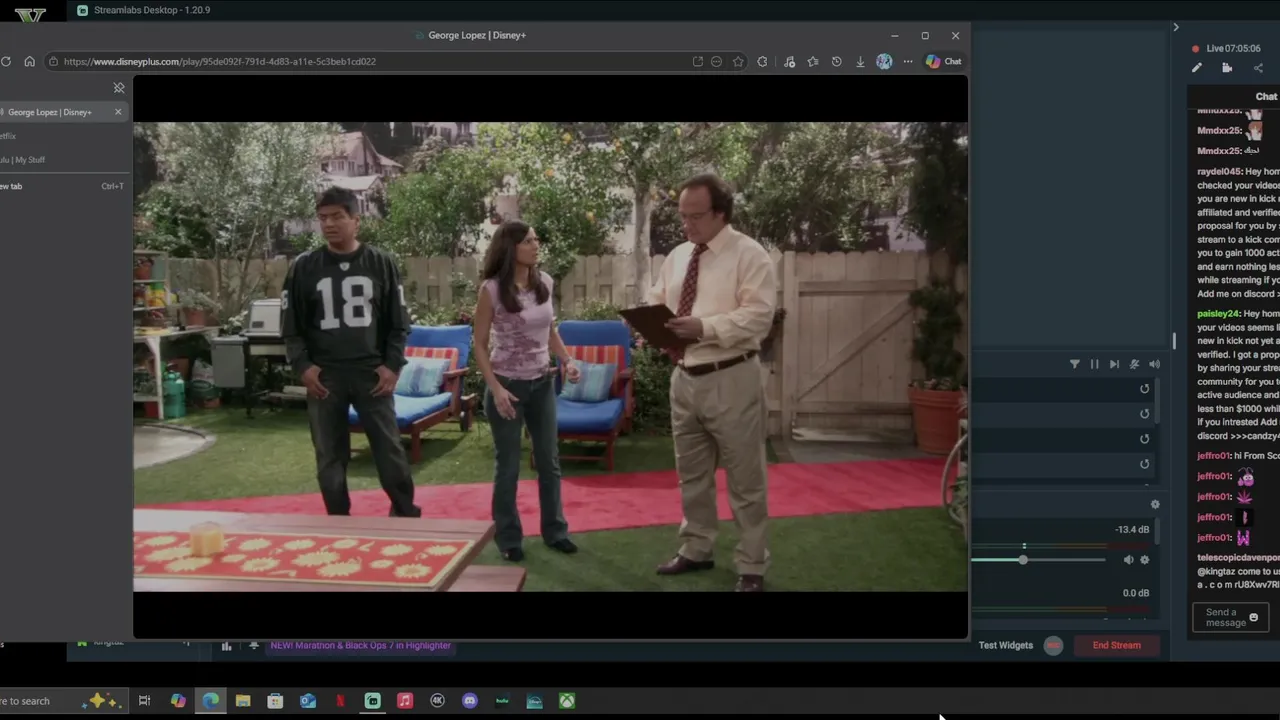Click the third replay arrow icon in events list
Image resolution: width=1280 pixels, height=720 pixels.
pos(1145,439)
